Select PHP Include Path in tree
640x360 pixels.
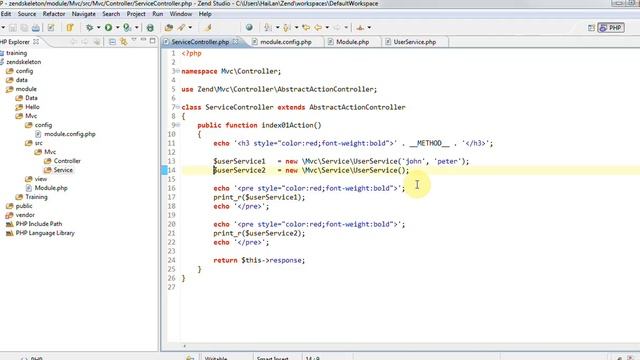point(38,224)
